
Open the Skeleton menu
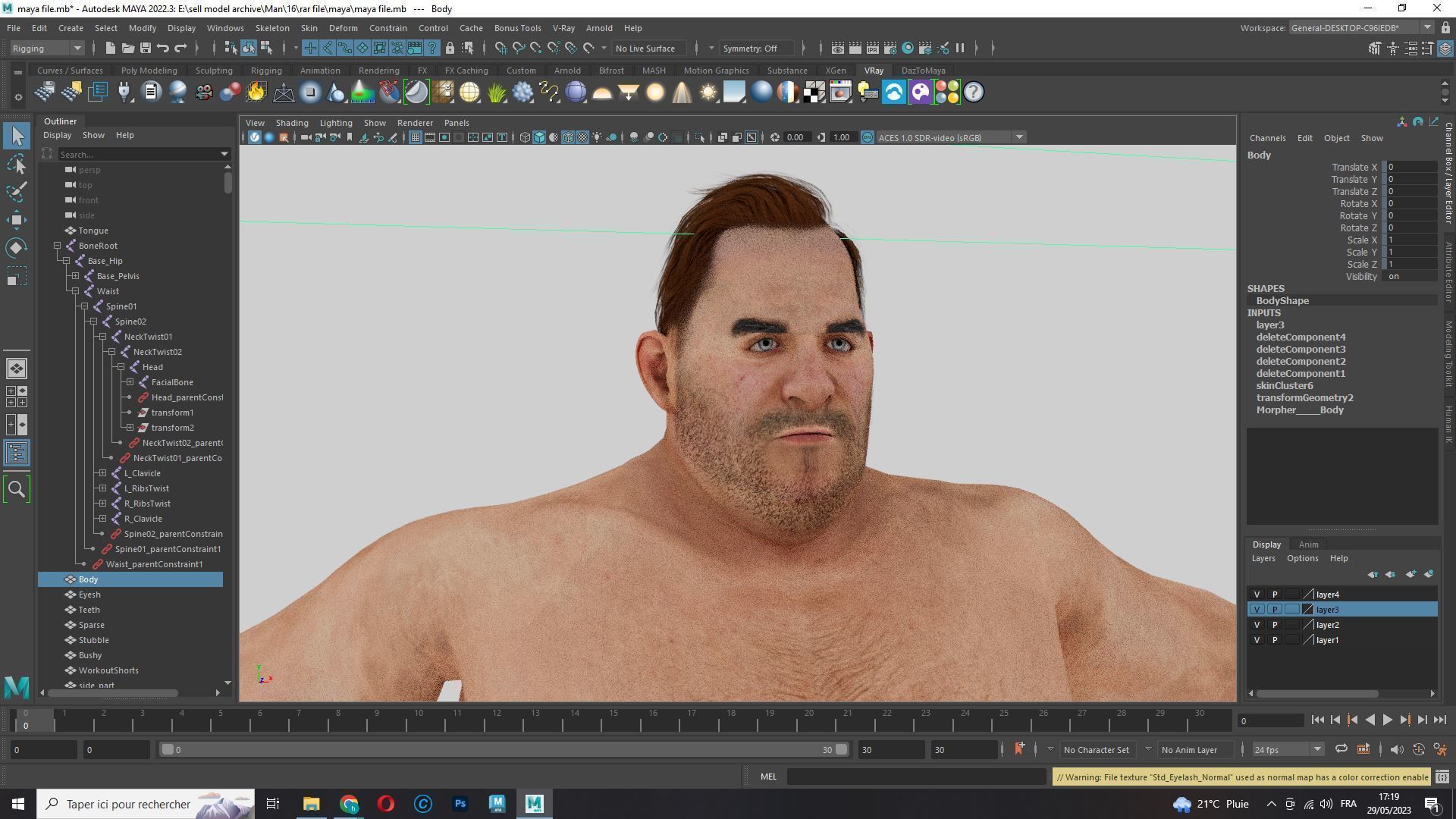pos(271,28)
